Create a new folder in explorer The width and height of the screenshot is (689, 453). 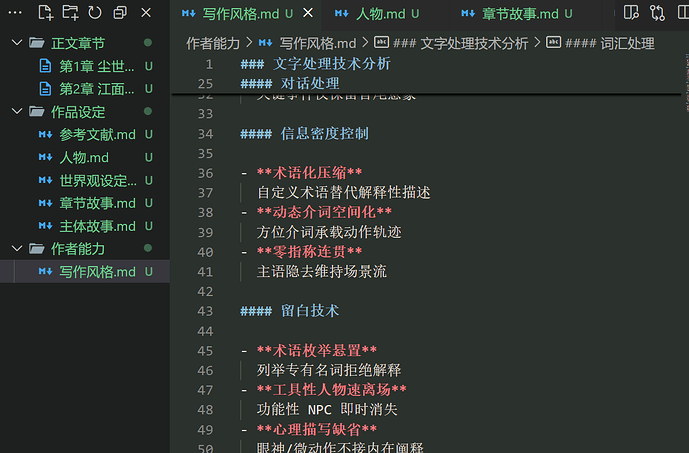tap(70, 13)
